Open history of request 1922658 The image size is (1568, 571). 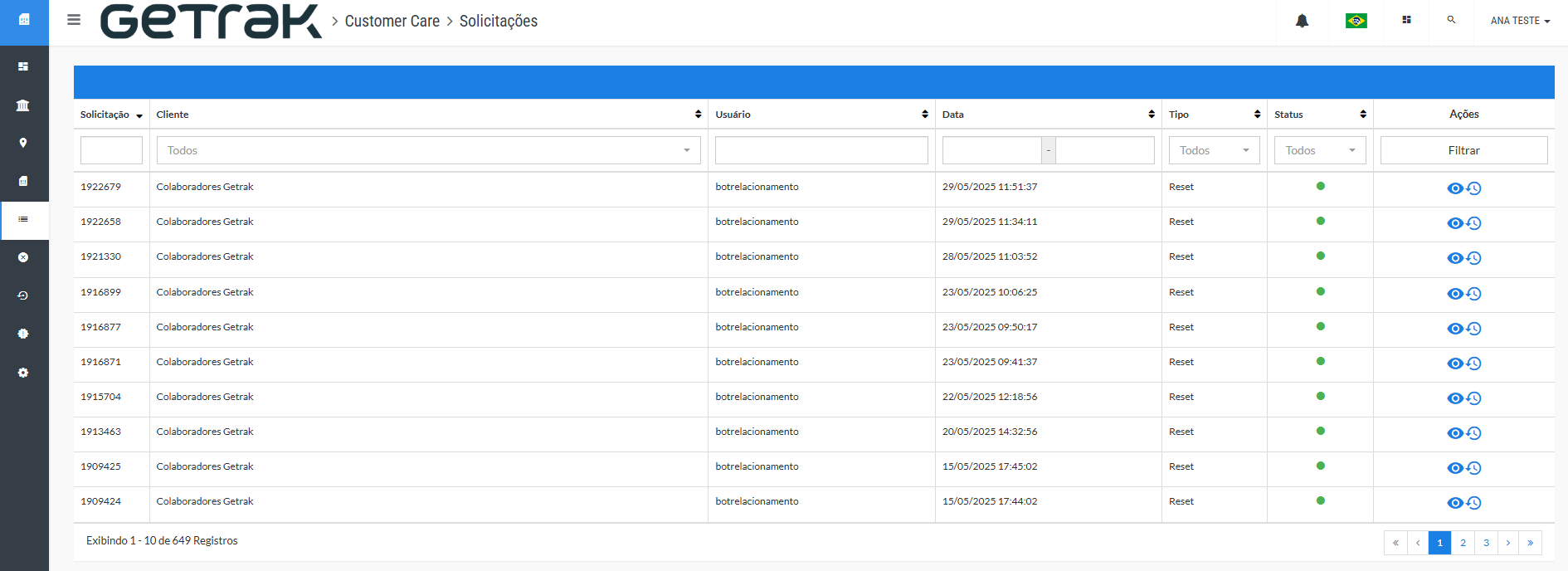click(1473, 223)
